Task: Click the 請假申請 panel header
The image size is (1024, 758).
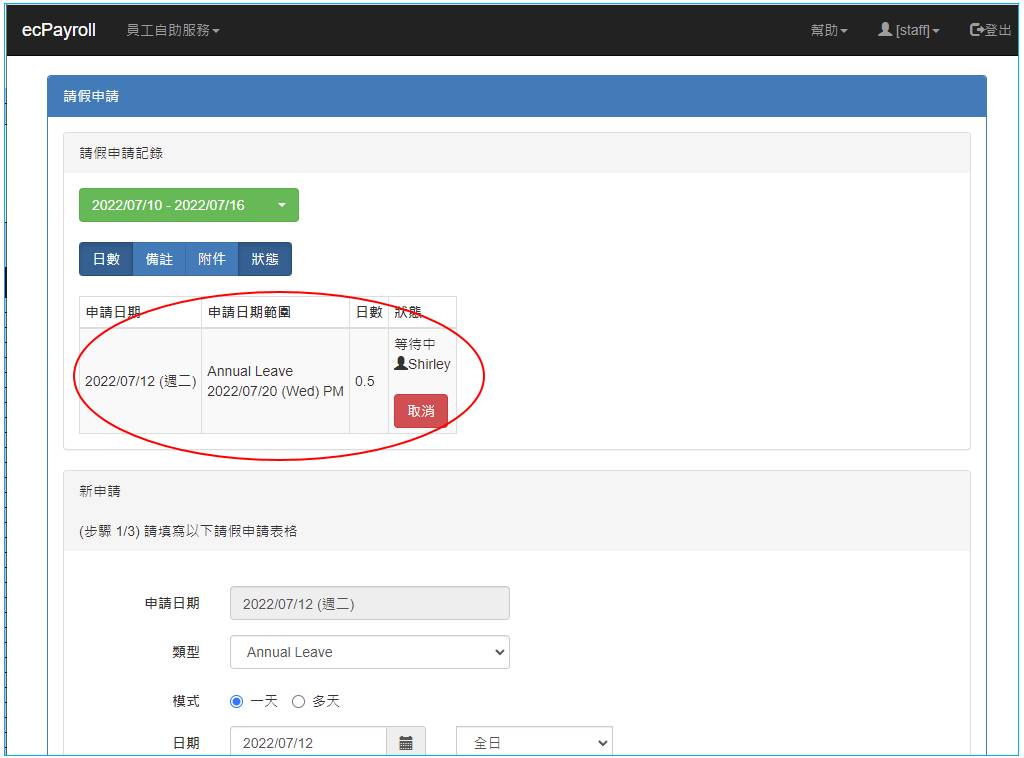Action: [517, 96]
